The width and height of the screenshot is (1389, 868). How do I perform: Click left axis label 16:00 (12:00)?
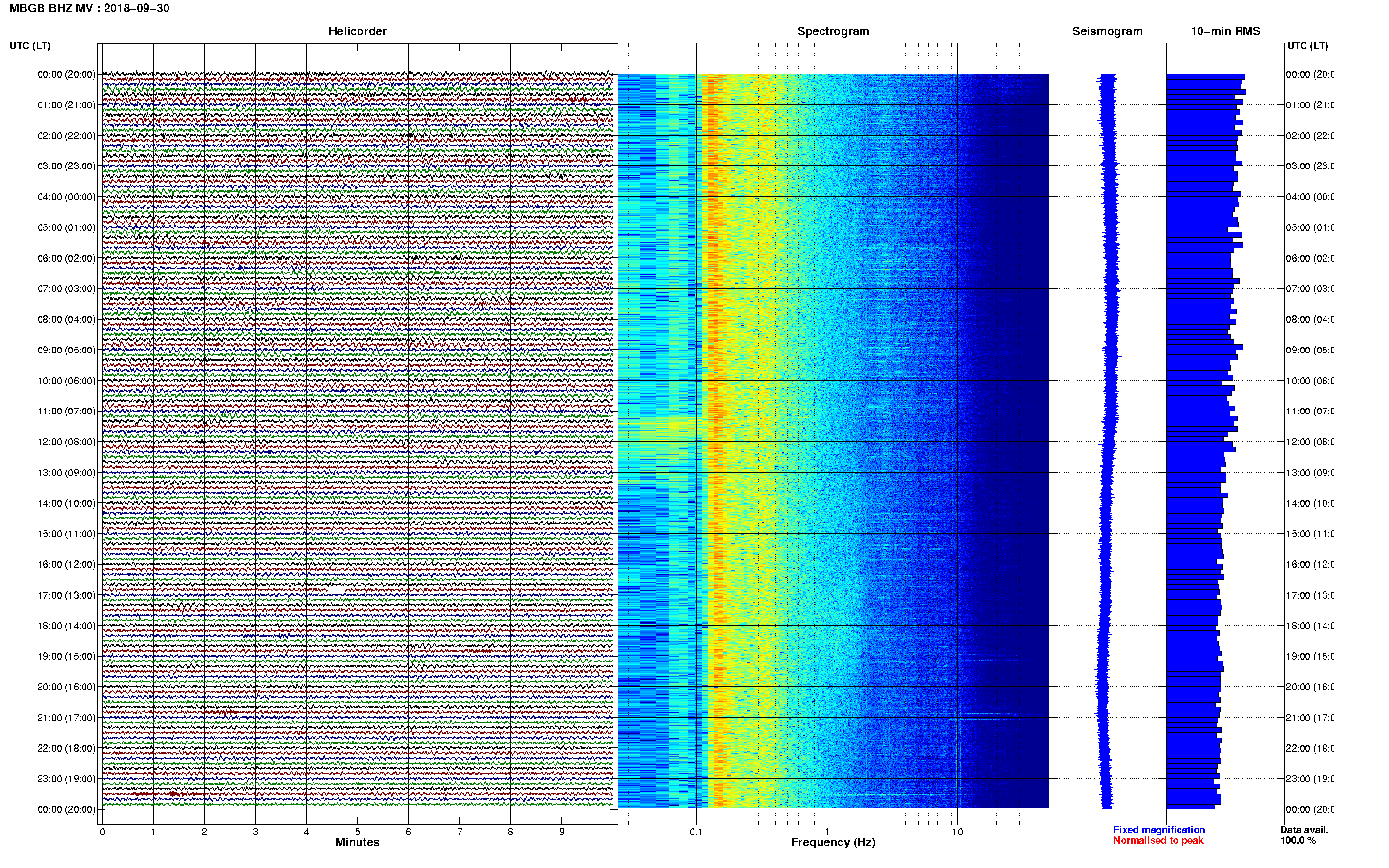[66, 564]
